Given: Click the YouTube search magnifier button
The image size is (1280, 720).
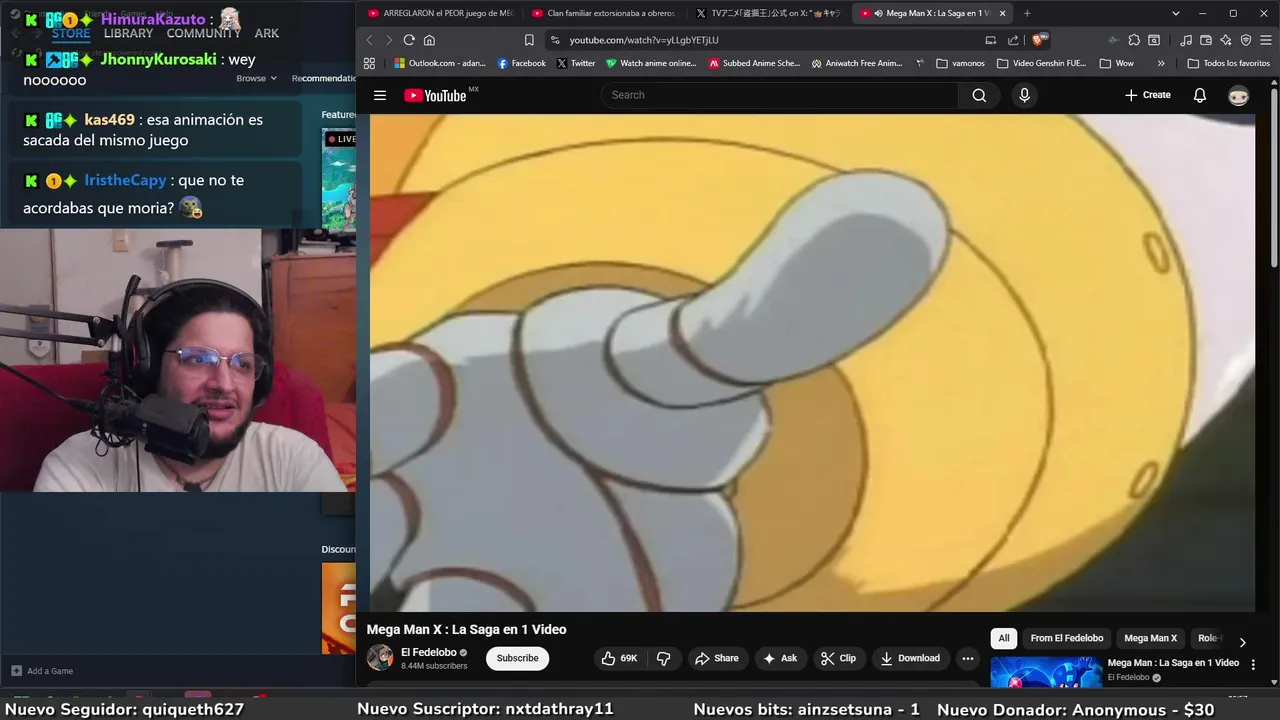Looking at the screenshot, I should tap(979, 95).
